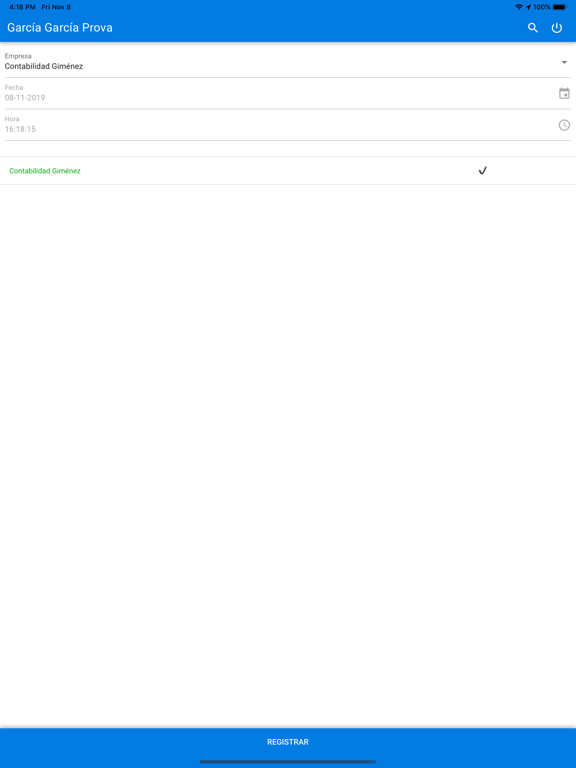Tap the power logout icon
The height and width of the screenshot is (768, 576).
click(557, 28)
